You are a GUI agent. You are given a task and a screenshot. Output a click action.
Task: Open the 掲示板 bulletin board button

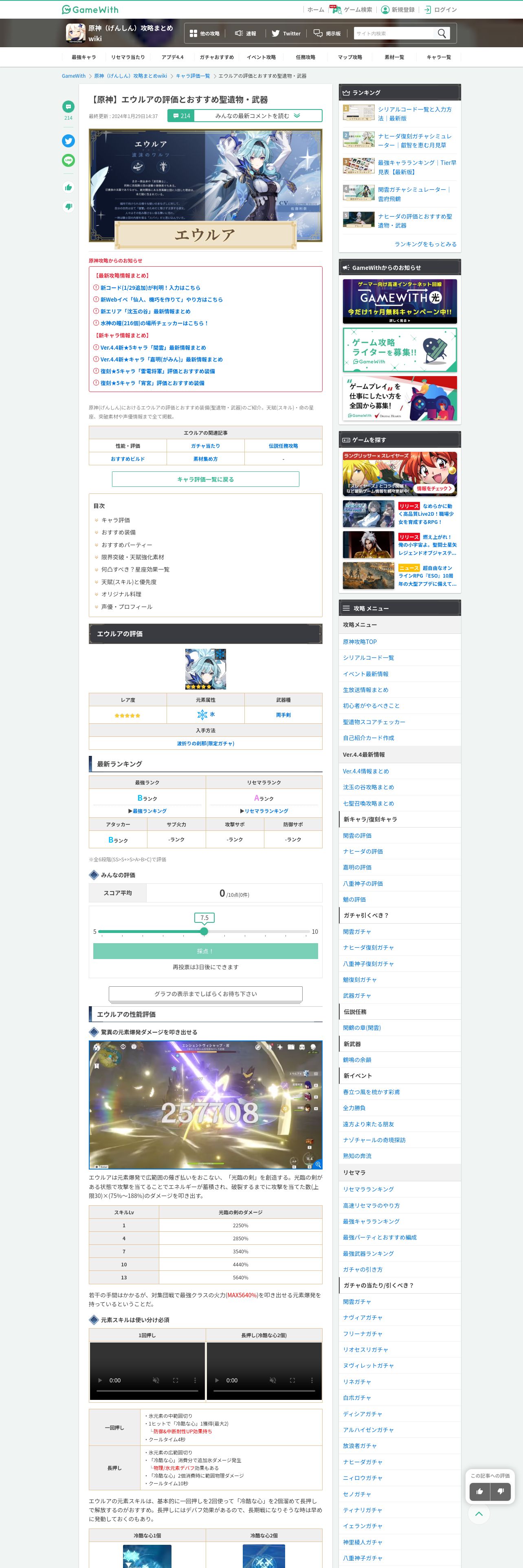327,33
